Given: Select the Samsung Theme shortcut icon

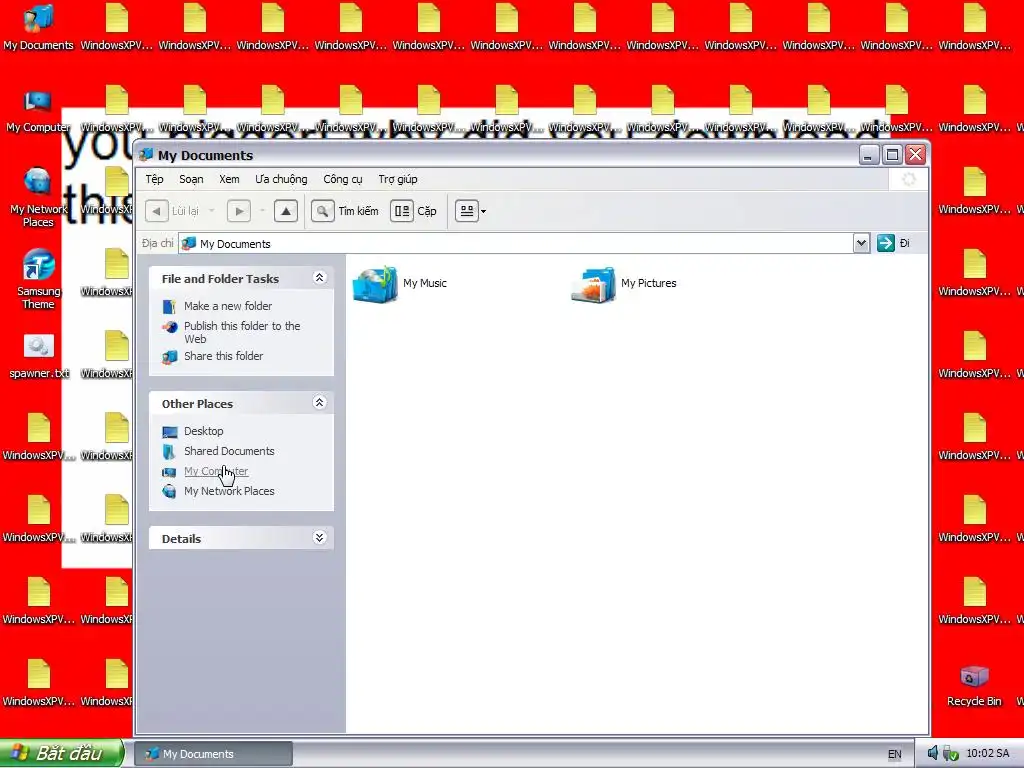Looking at the screenshot, I should tap(39, 280).
